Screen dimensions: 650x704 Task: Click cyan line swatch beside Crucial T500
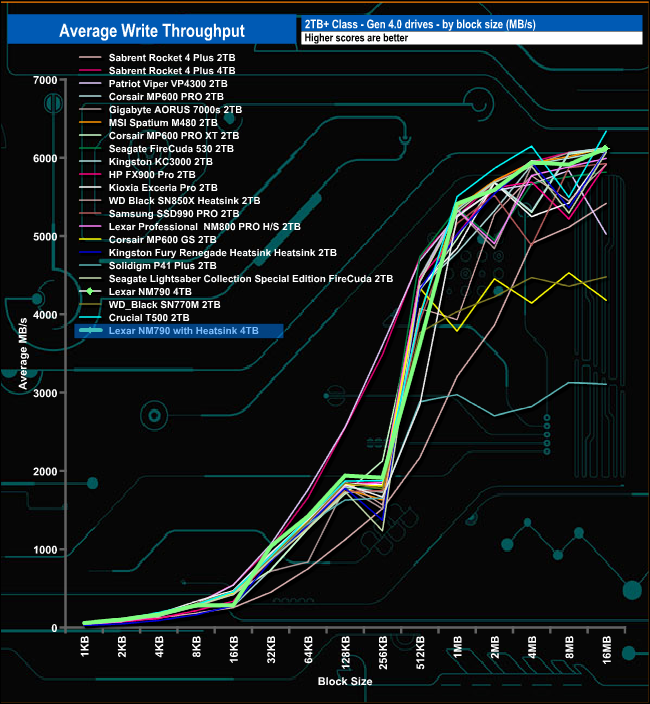90,318
